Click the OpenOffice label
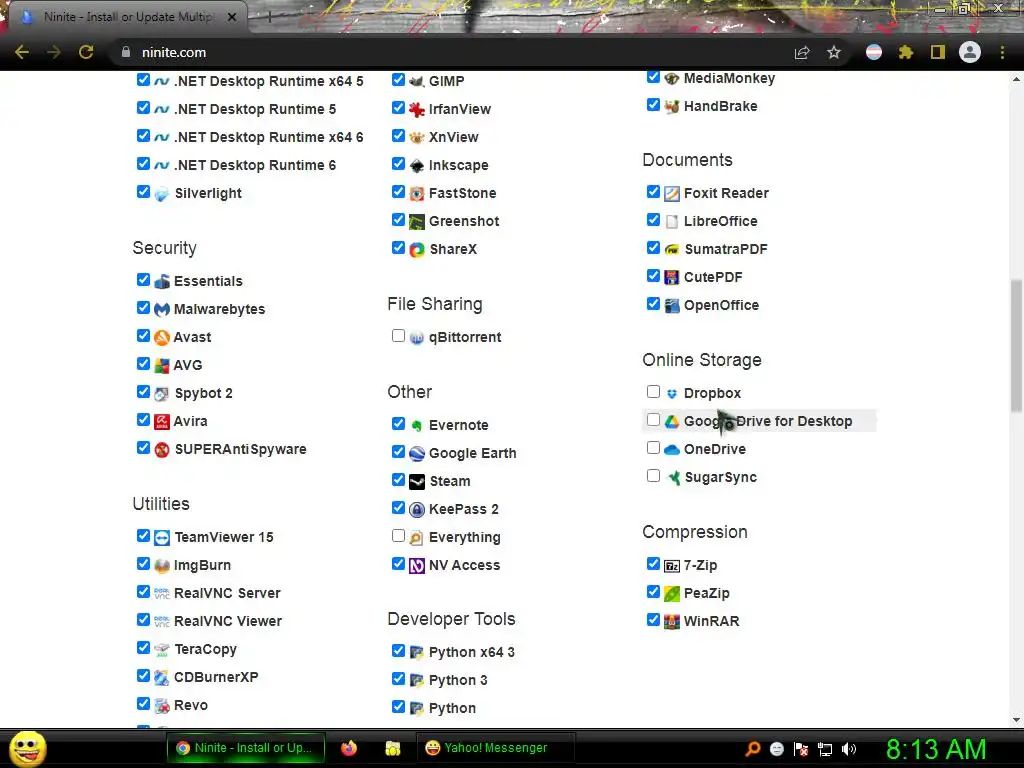This screenshot has width=1024, height=768. tap(721, 306)
